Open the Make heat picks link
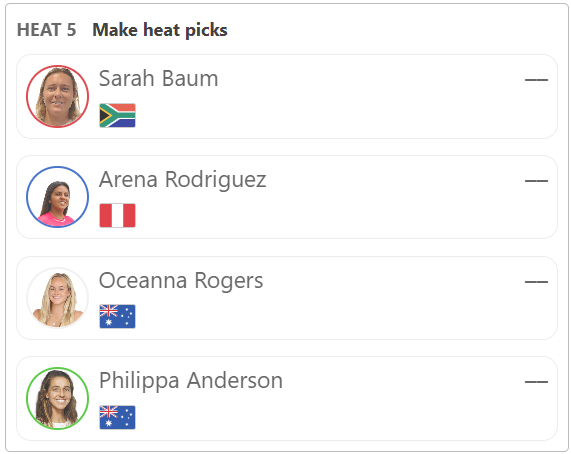571x454 pixels. pyautogui.click(x=160, y=30)
